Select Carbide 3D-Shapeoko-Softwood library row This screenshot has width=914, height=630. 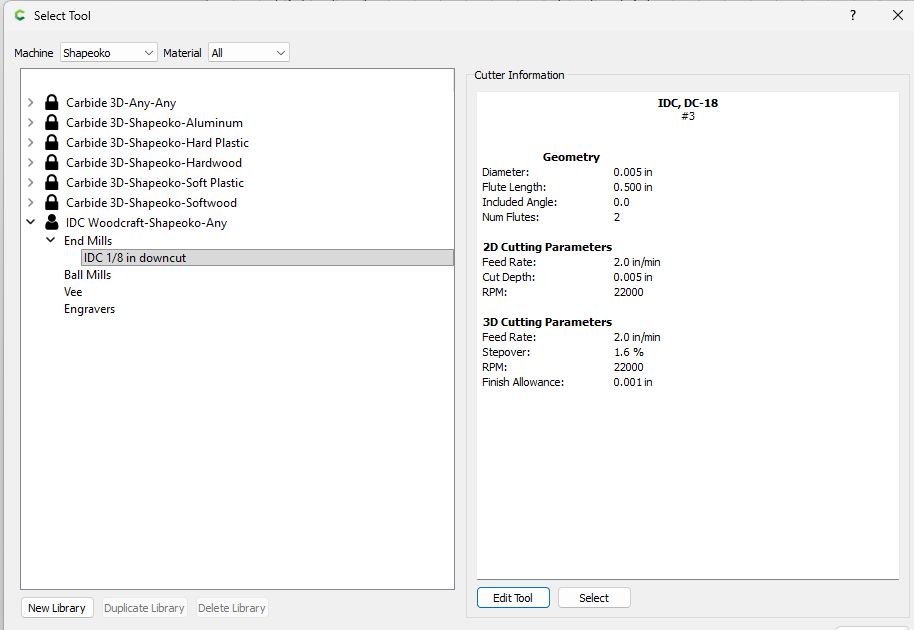(x=152, y=203)
